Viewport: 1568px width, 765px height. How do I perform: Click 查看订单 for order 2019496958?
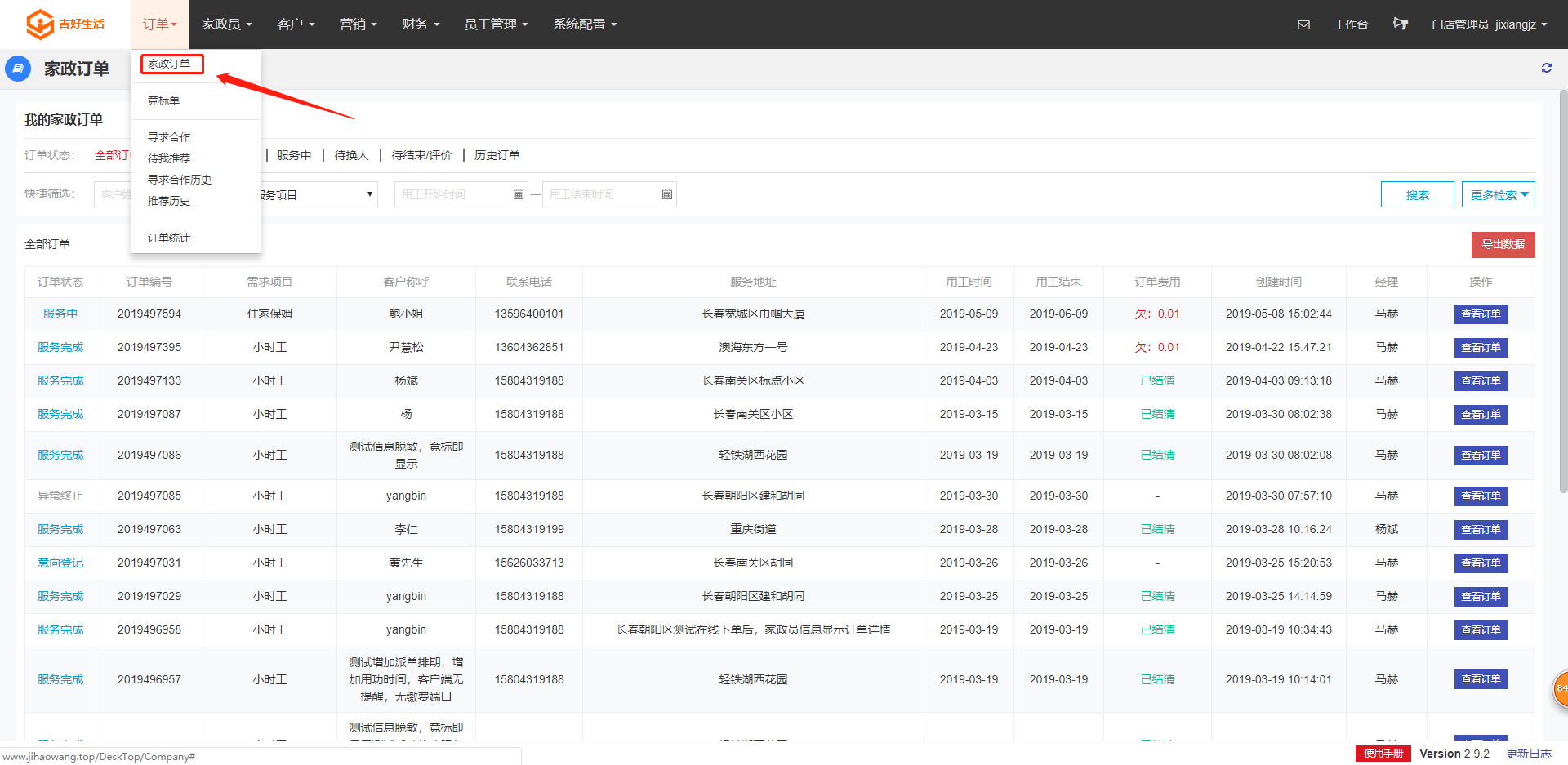point(1481,630)
